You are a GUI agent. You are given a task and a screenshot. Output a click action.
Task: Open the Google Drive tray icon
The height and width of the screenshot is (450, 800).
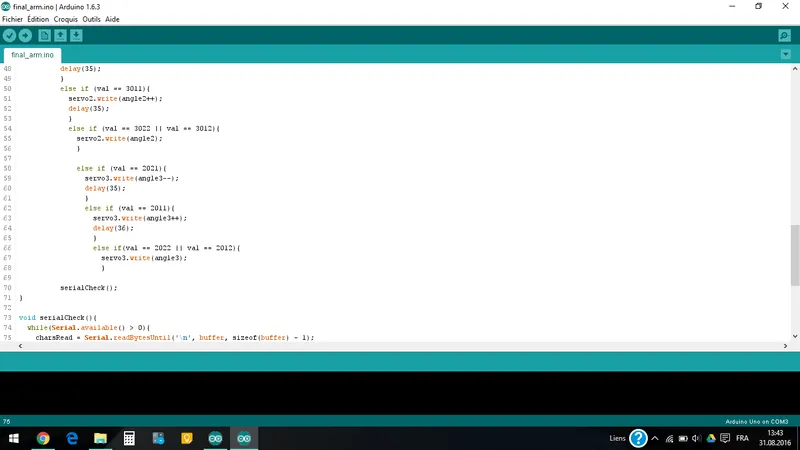click(x=711, y=438)
